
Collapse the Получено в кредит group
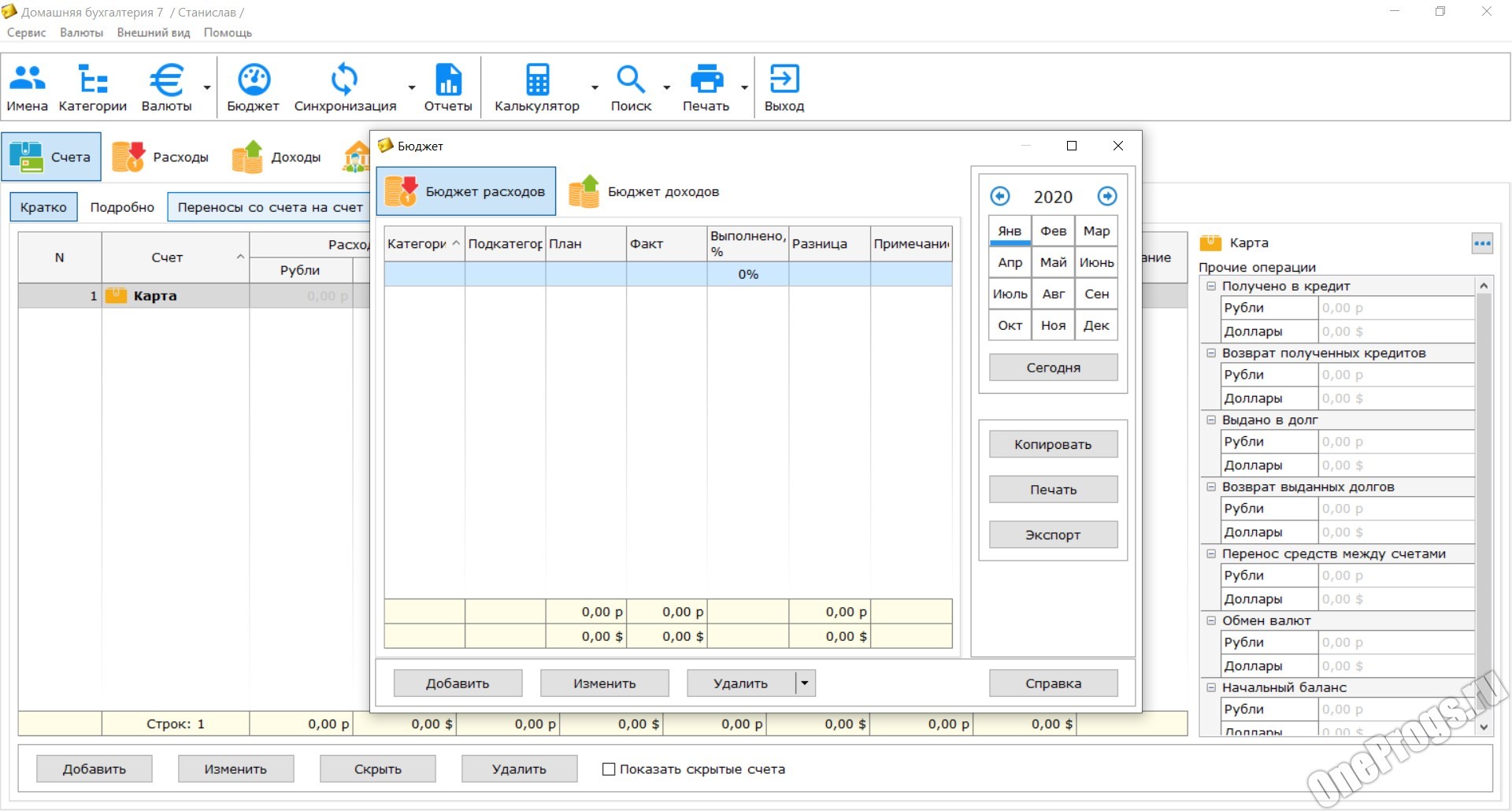point(1211,286)
